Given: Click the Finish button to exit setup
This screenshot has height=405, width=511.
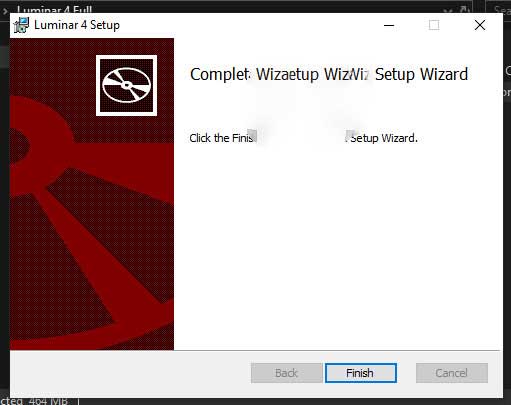Looking at the screenshot, I should click(x=361, y=373).
